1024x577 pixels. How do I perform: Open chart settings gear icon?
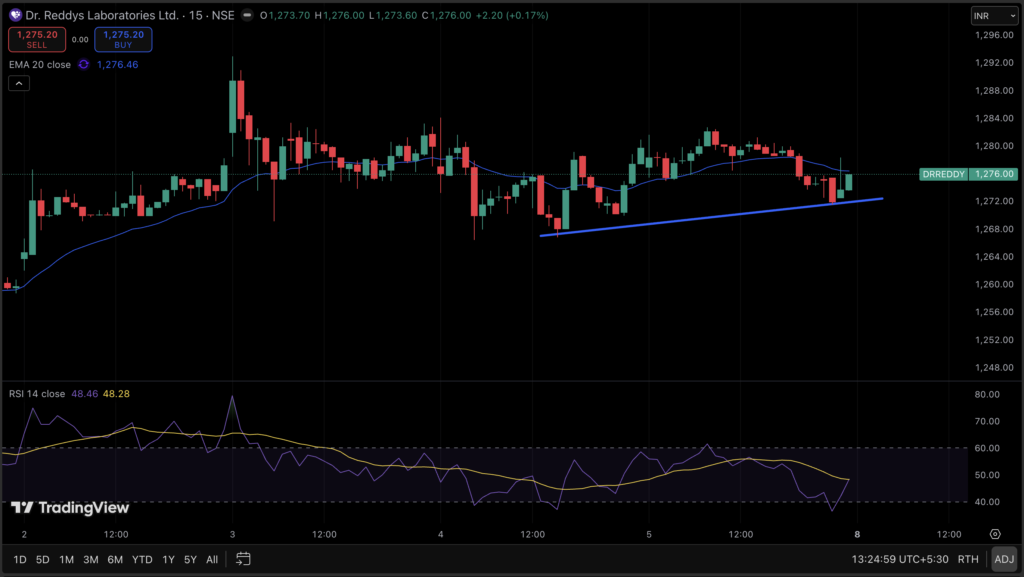(995, 534)
